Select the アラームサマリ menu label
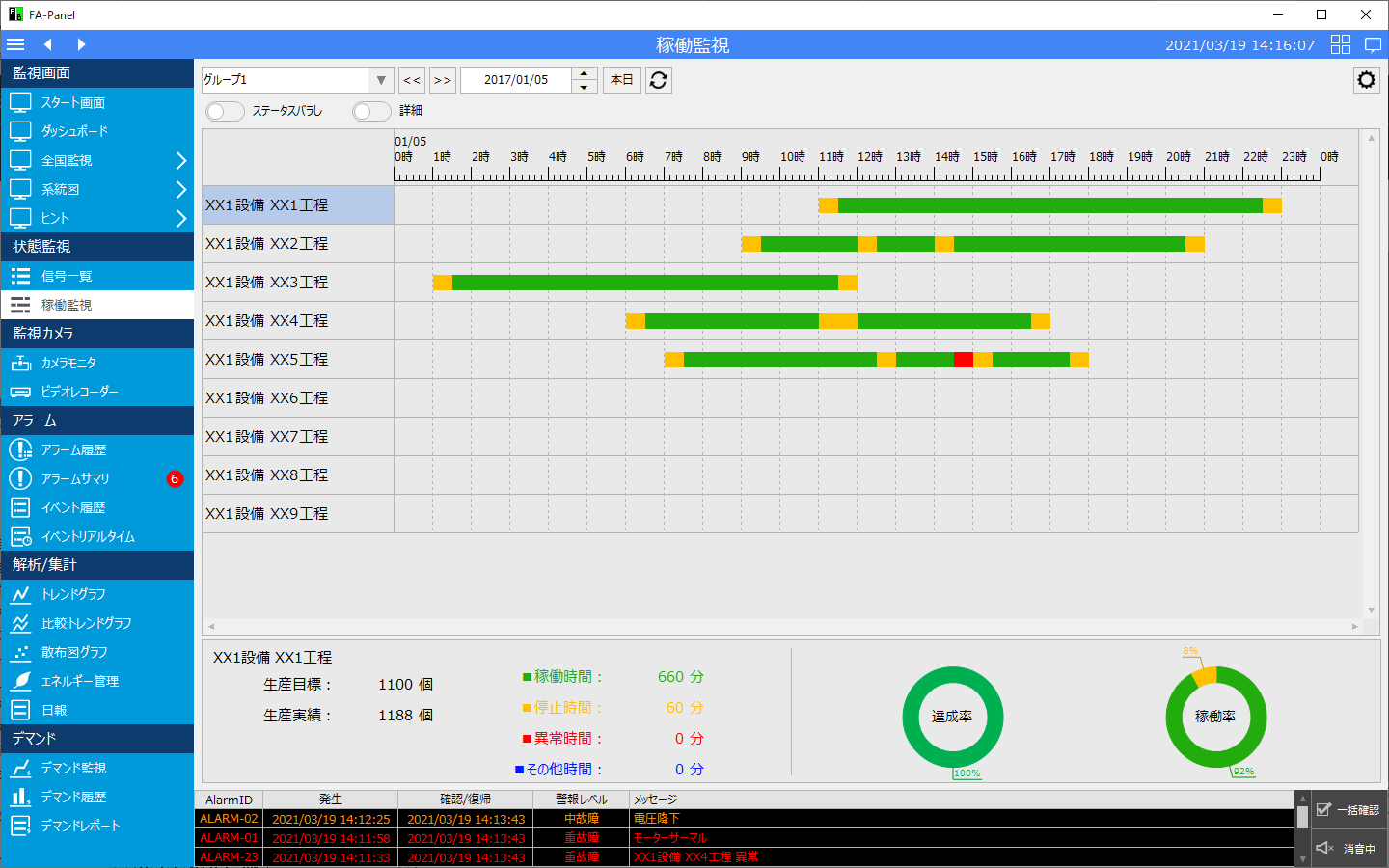The height and width of the screenshot is (868, 1389). tap(75, 478)
